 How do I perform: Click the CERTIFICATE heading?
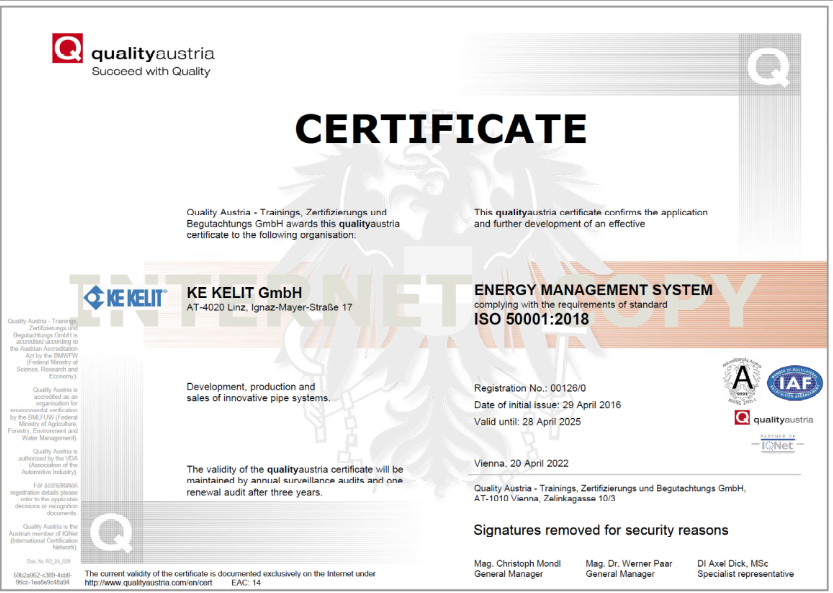tap(441, 129)
